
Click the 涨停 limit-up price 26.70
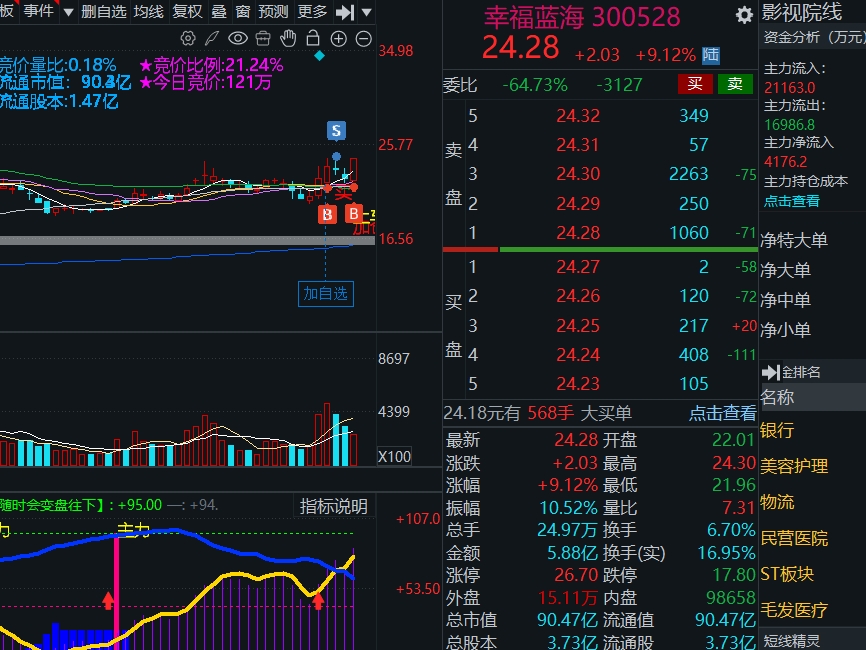pos(576,575)
